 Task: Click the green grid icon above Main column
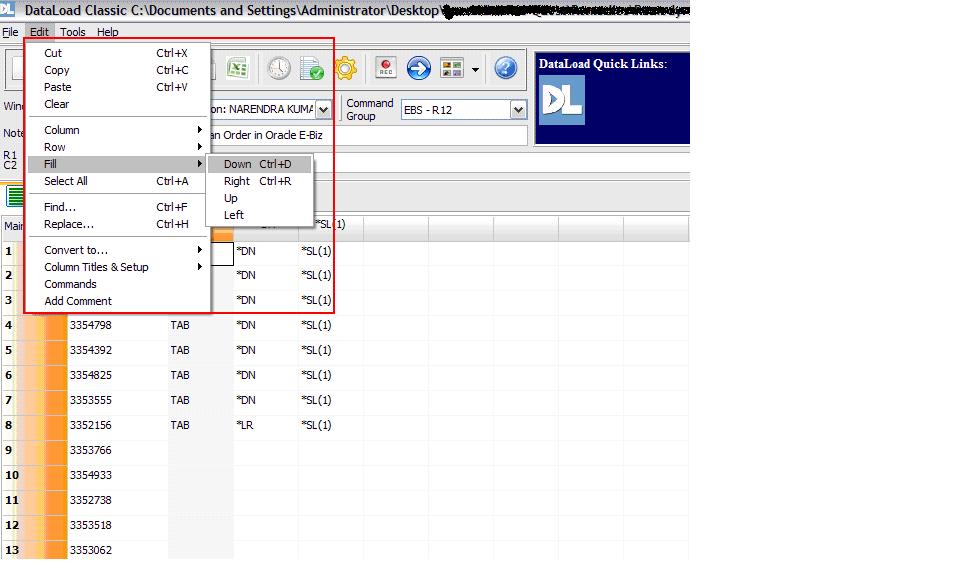coord(14,196)
